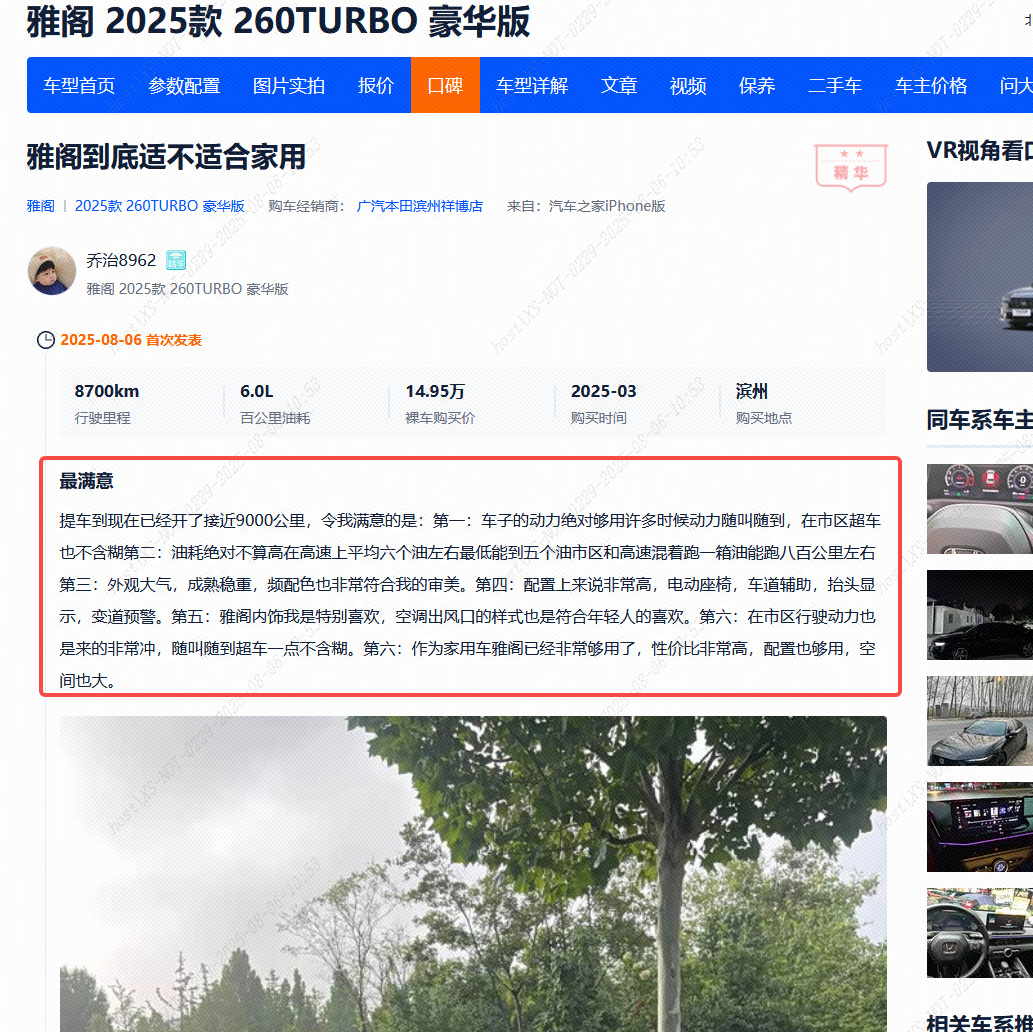This screenshot has height=1032, width=1033.
Task: Click the review title 雅阁到底适不适合家用
Action: coord(166,157)
